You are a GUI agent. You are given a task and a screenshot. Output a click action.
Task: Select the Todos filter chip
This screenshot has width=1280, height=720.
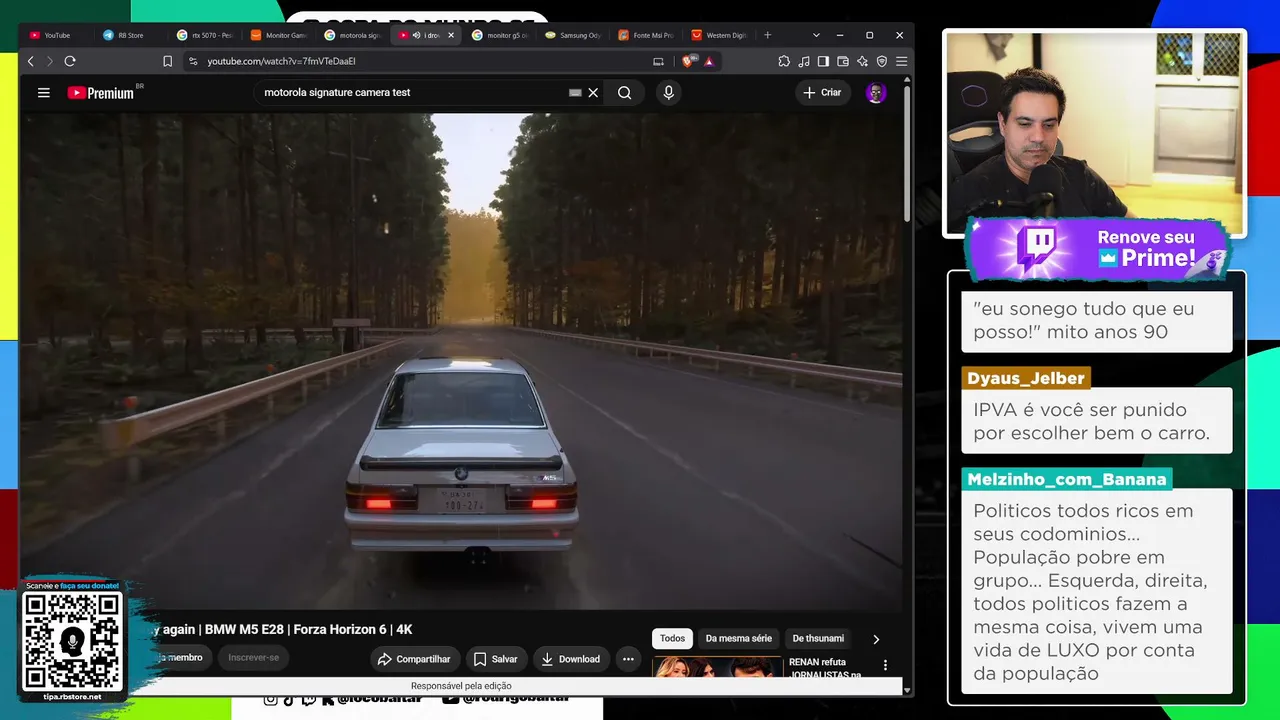(673, 638)
